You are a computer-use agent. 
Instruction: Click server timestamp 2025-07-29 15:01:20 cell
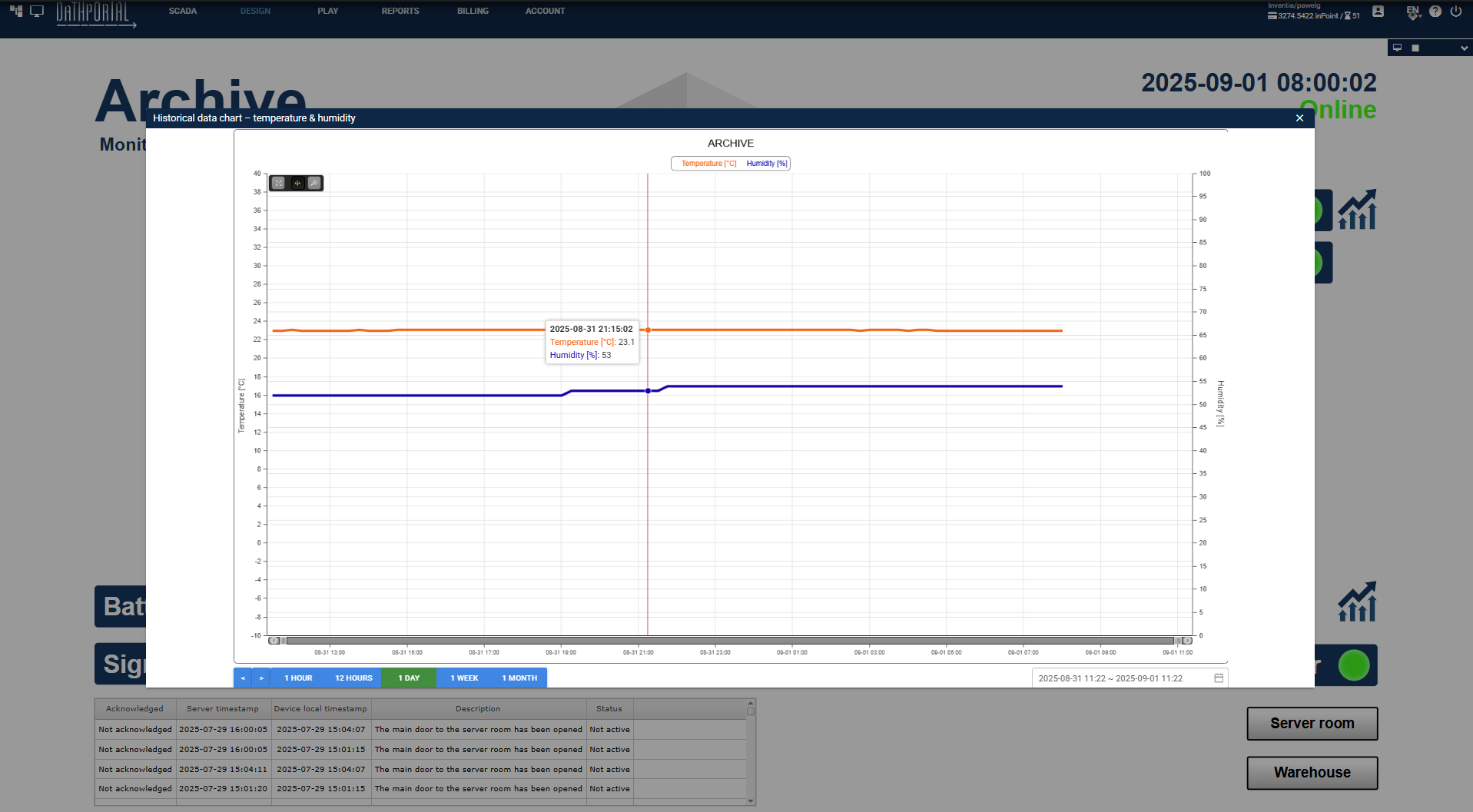(x=223, y=789)
